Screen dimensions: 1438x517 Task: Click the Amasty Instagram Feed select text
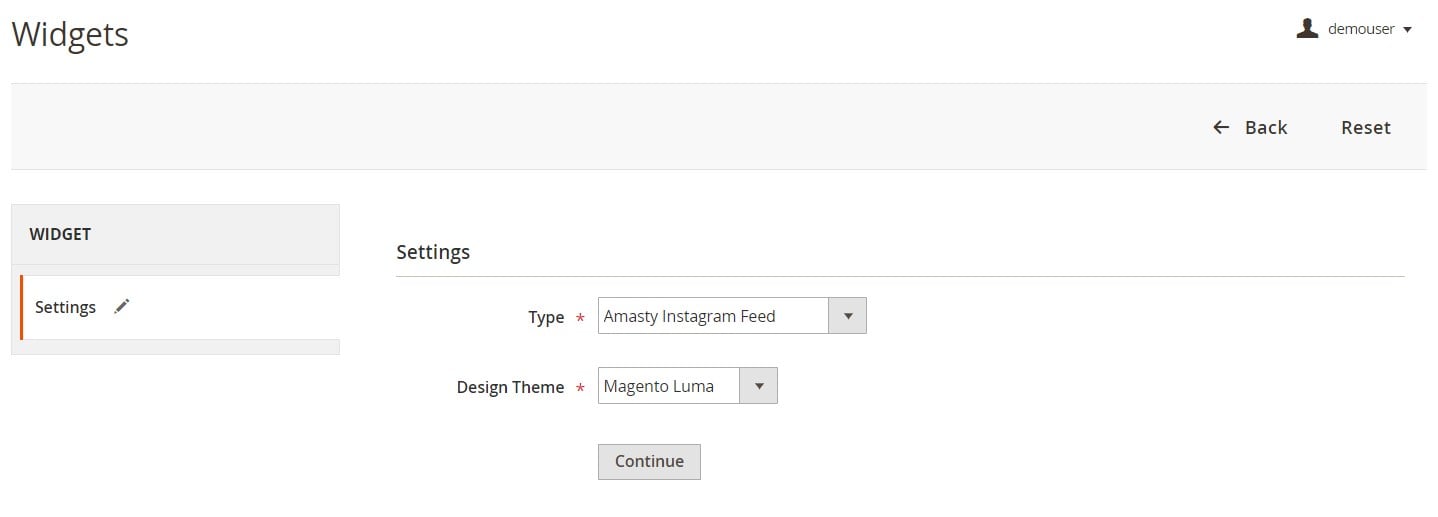690,316
